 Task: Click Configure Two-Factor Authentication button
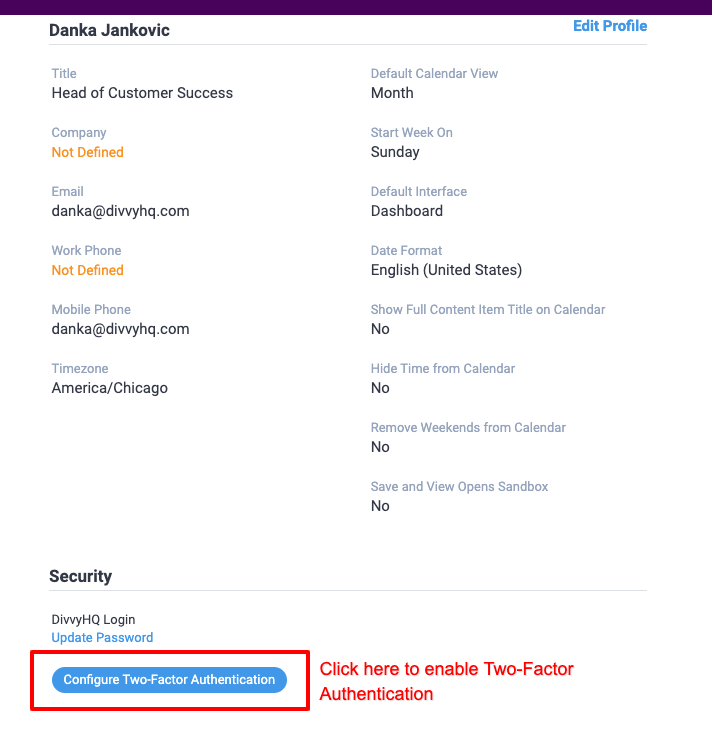[x=169, y=679]
